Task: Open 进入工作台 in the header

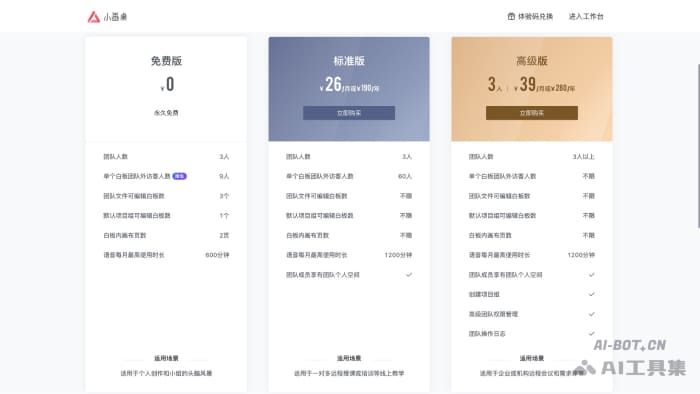Action: (x=586, y=17)
